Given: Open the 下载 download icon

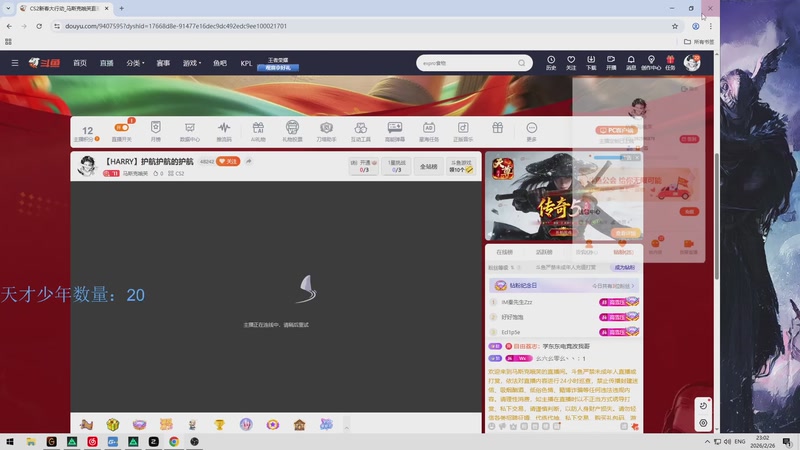Looking at the screenshot, I should click(591, 63).
